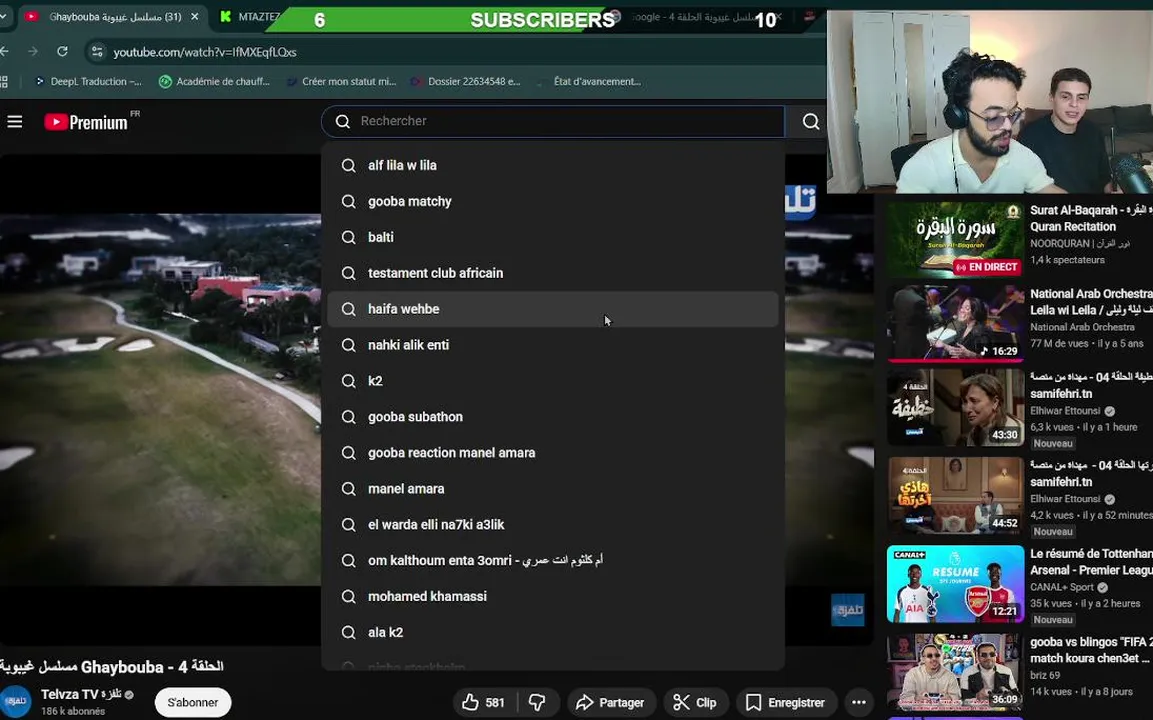Open the Académie de chauff... bookmark
1153x720 pixels.
(x=215, y=82)
